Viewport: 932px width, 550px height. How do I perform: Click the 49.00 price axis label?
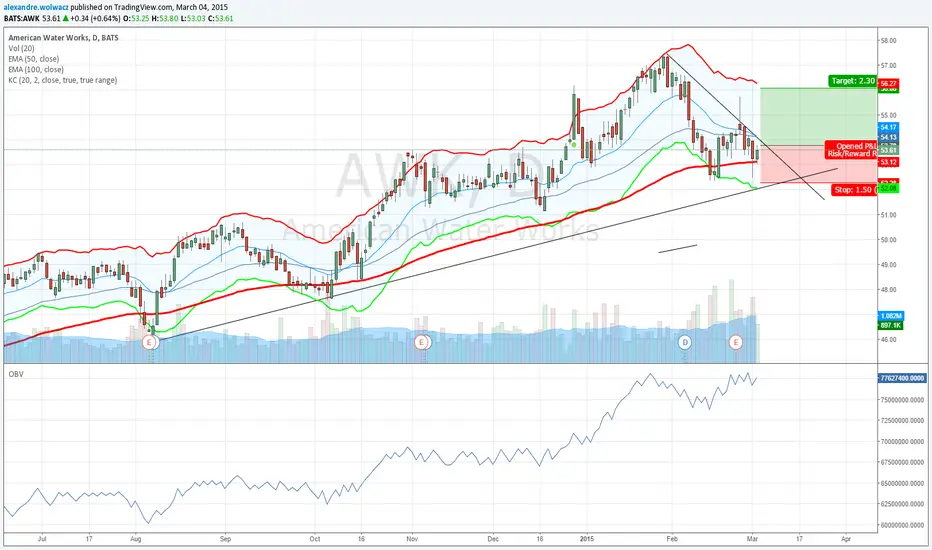889,265
